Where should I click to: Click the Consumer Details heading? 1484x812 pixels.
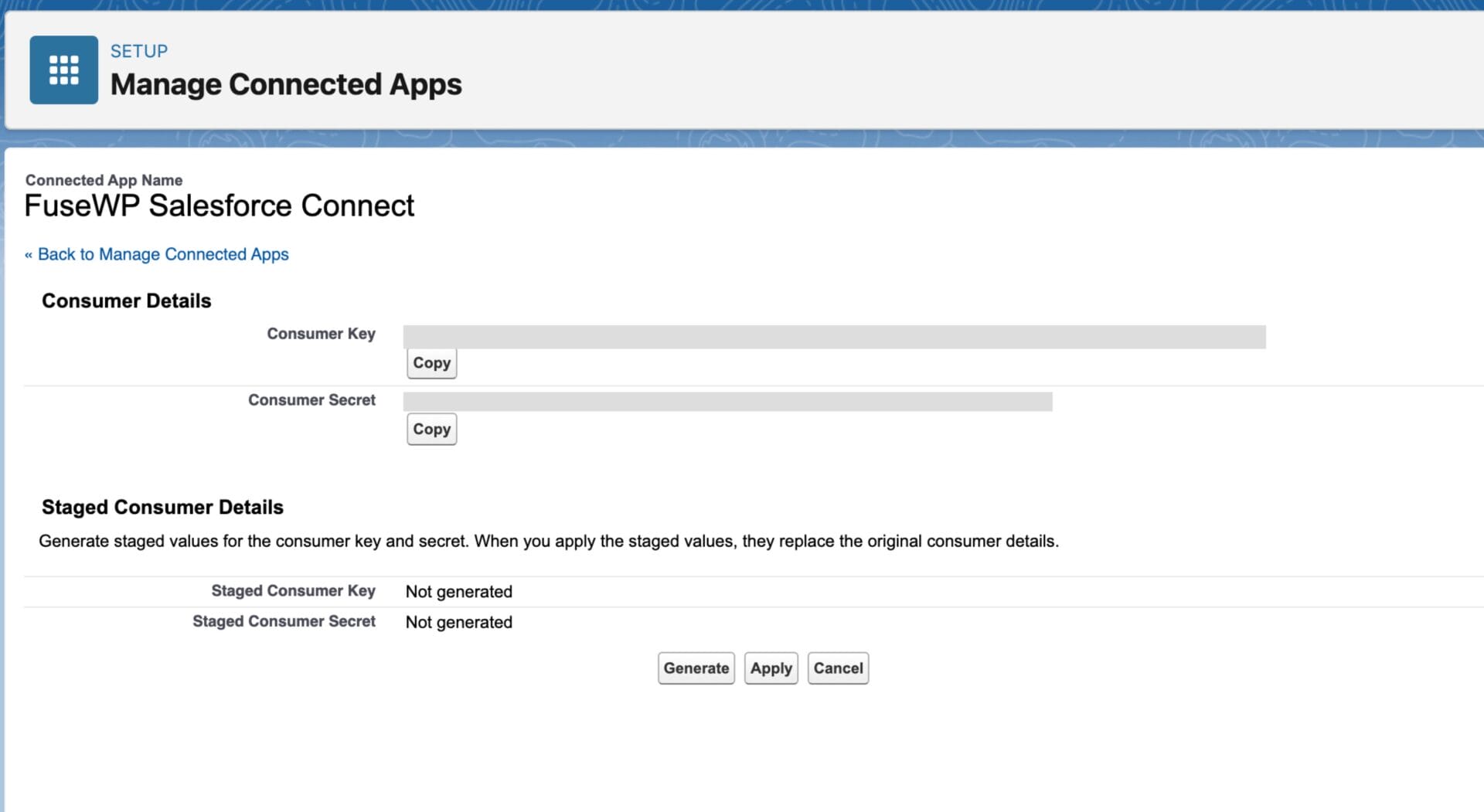pyautogui.click(x=126, y=301)
